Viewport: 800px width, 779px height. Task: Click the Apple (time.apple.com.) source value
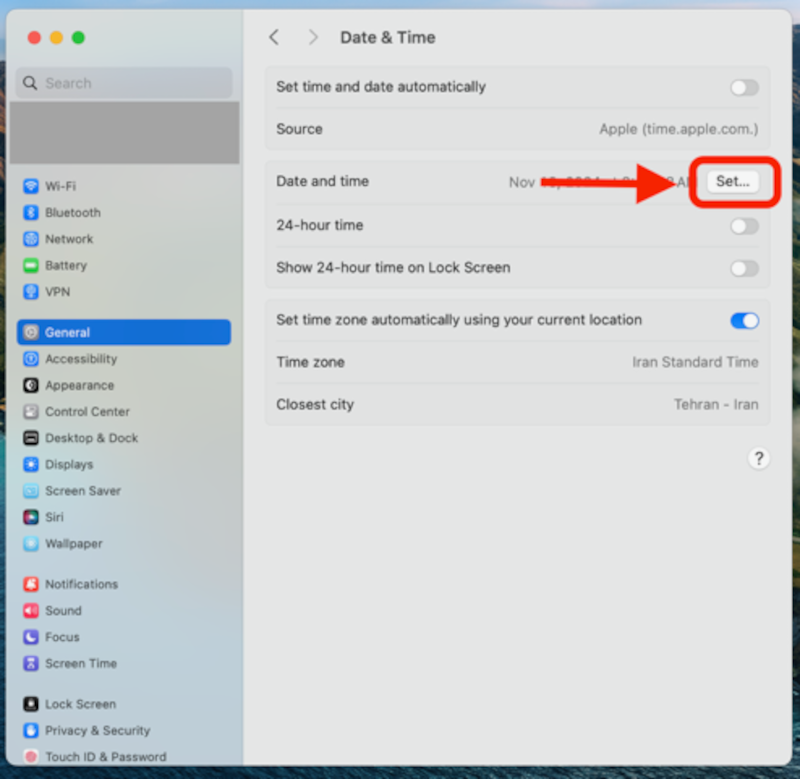[x=679, y=129]
